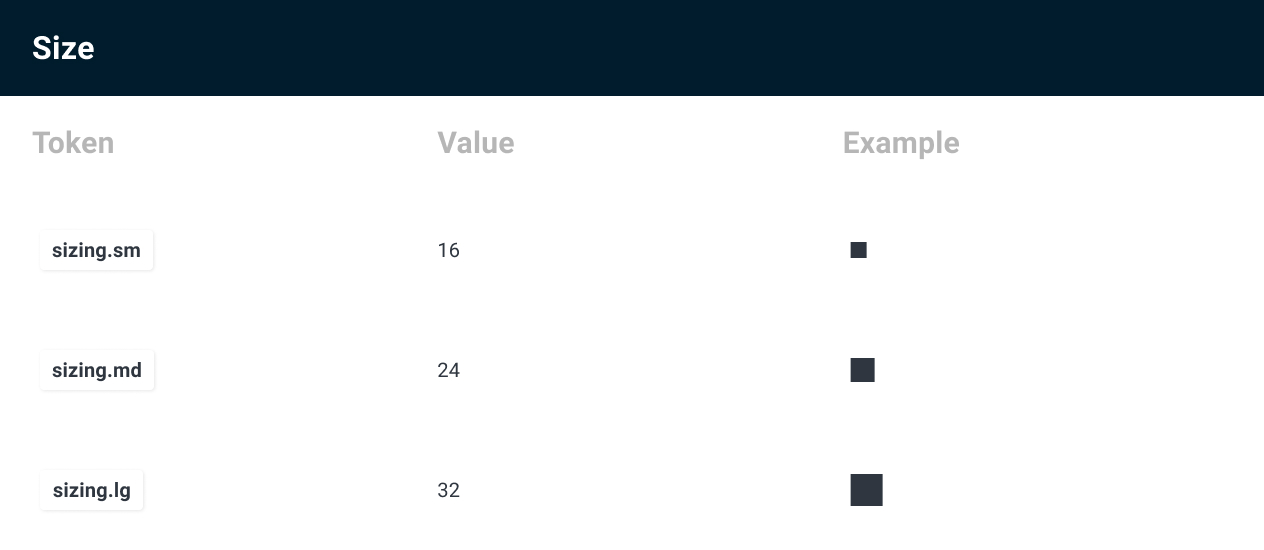Click the large 32 example square
The width and height of the screenshot is (1264, 550).
pyautogui.click(x=866, y=490)
